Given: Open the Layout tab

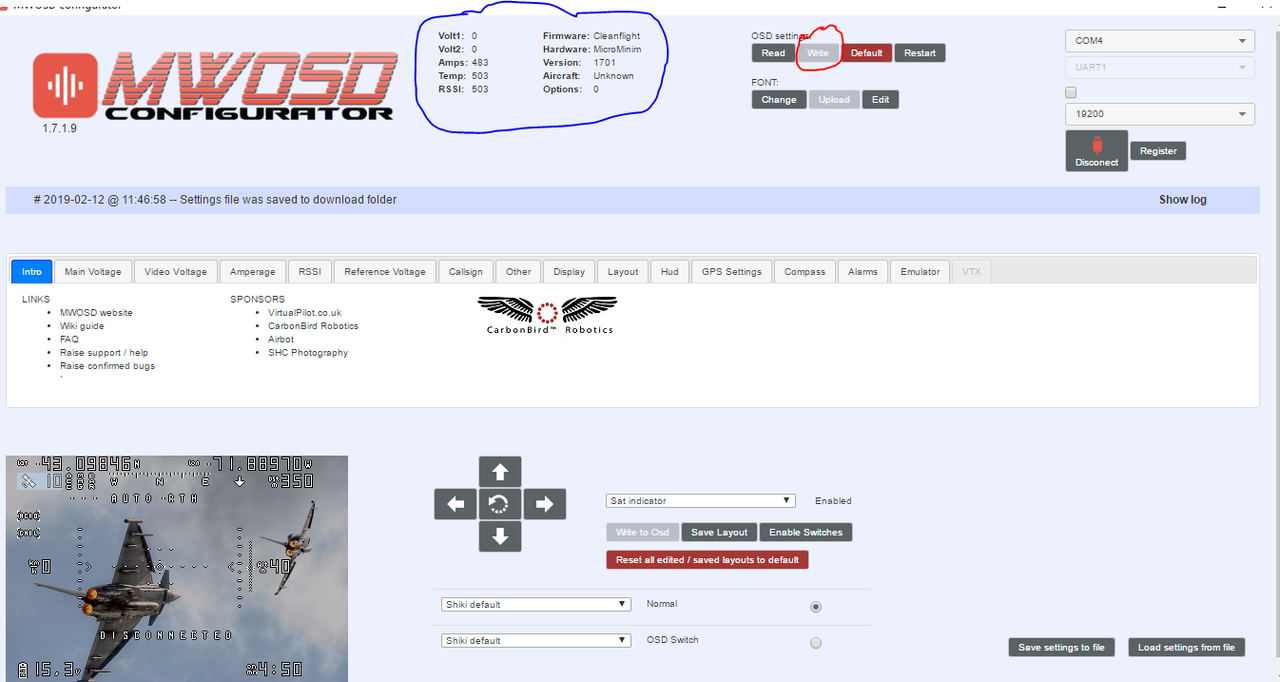Looking at the screenshot, I should pos(623,271).
